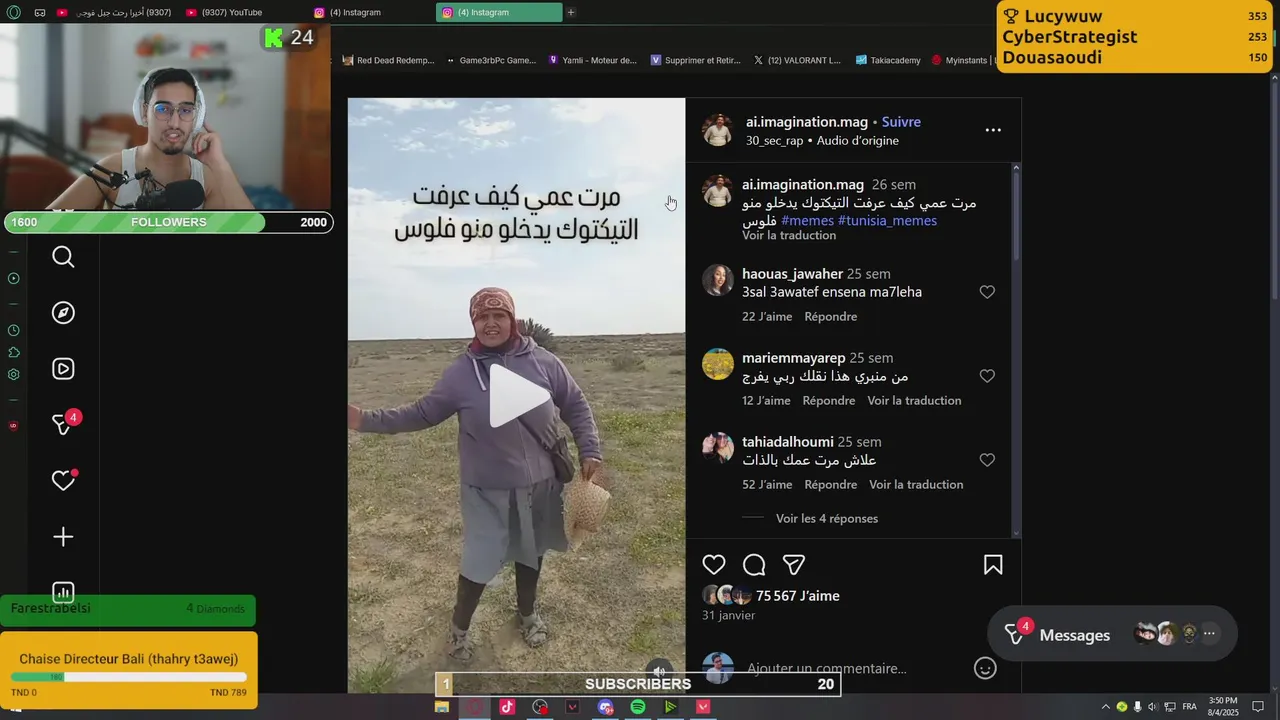The image size is (1280, 720).
Task: Open the Red Dead Redemp... bookmark
Action: click(x=388, y=60)
